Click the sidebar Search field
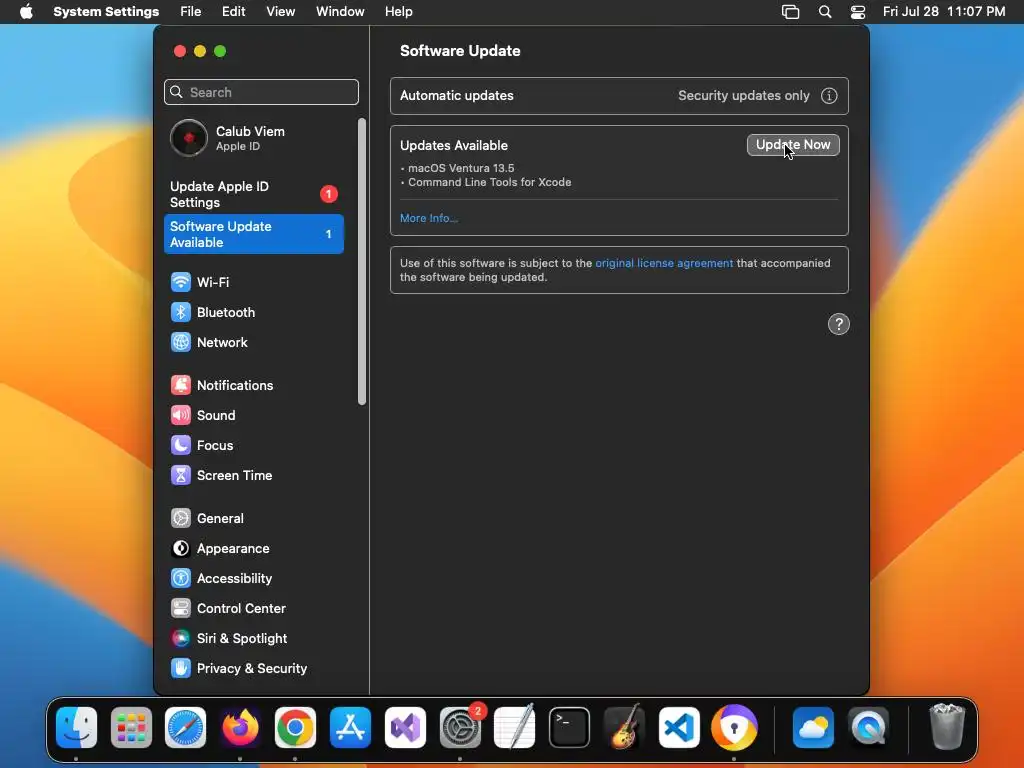 (x=261, y=92)
